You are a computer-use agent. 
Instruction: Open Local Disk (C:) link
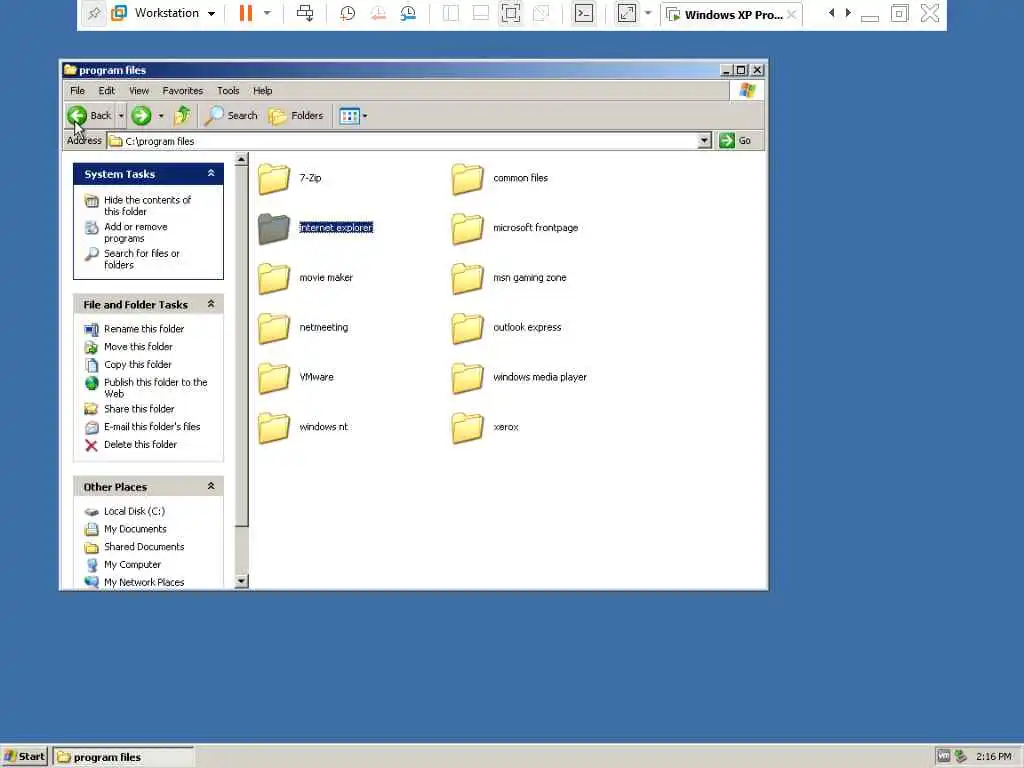click(134, 511)
